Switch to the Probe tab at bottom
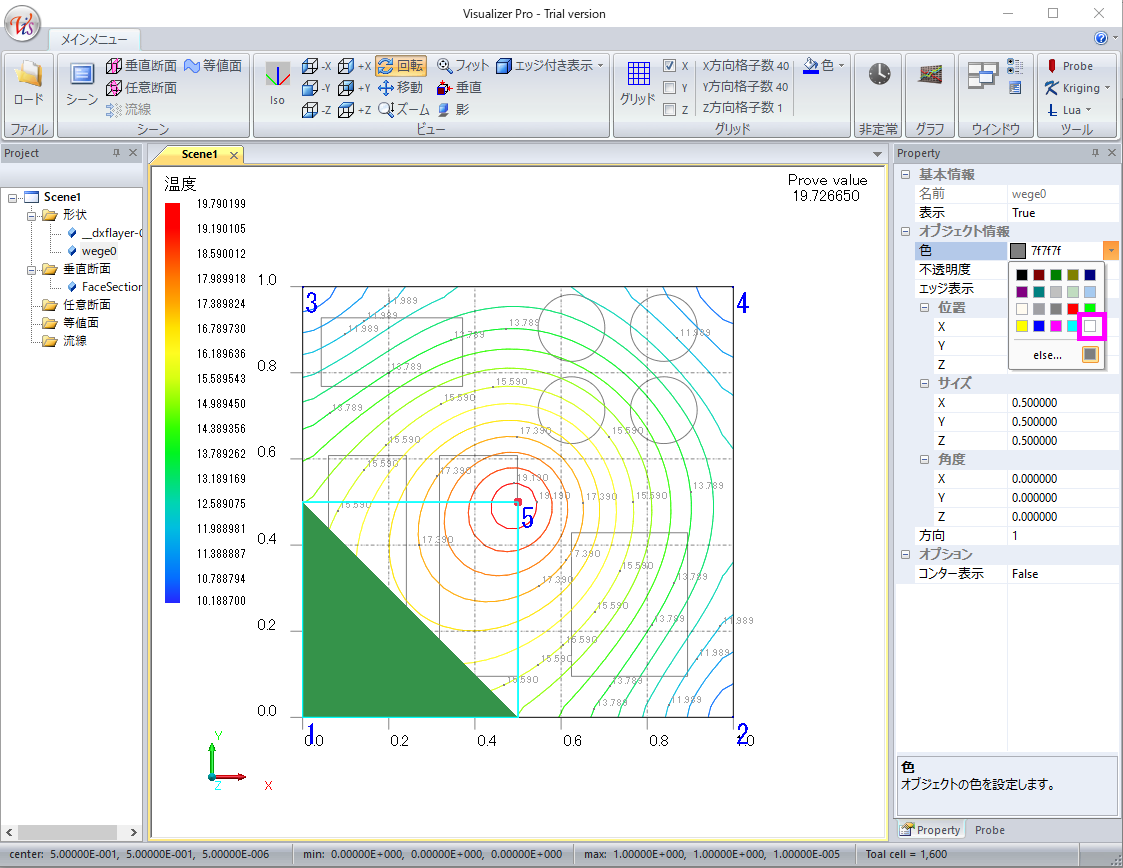 (989, 830)
